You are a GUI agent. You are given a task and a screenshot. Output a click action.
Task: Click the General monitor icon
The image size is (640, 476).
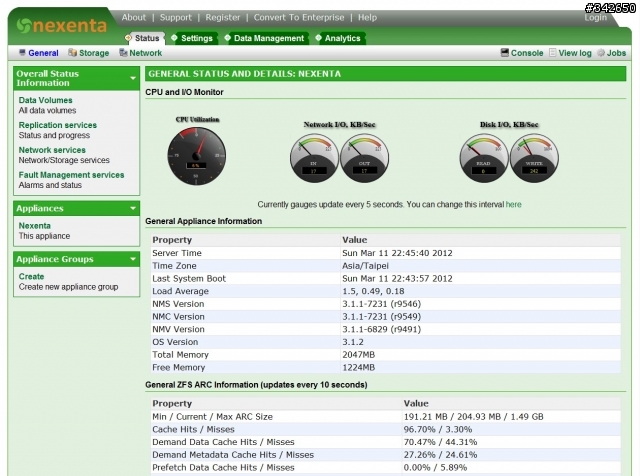point(22,53)
